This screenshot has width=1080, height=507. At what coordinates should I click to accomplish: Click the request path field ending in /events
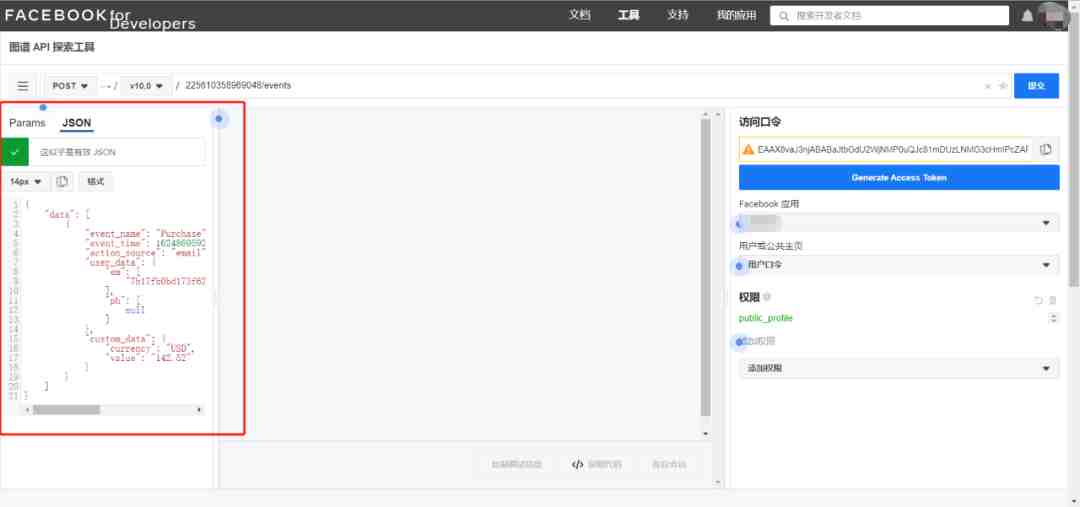(579, 86)
